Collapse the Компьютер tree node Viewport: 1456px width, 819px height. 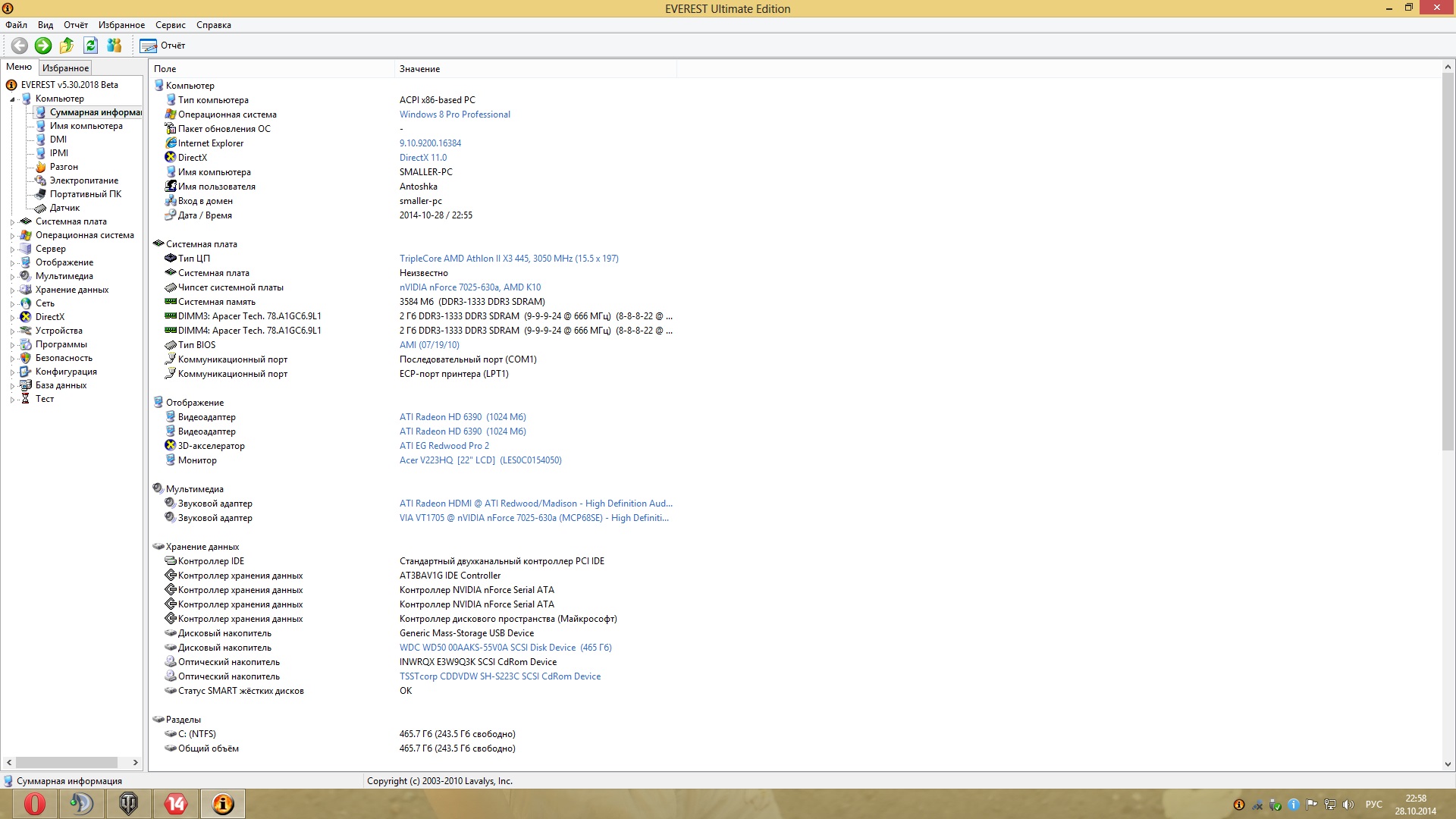pyautogui.click(x=12, y=99)
